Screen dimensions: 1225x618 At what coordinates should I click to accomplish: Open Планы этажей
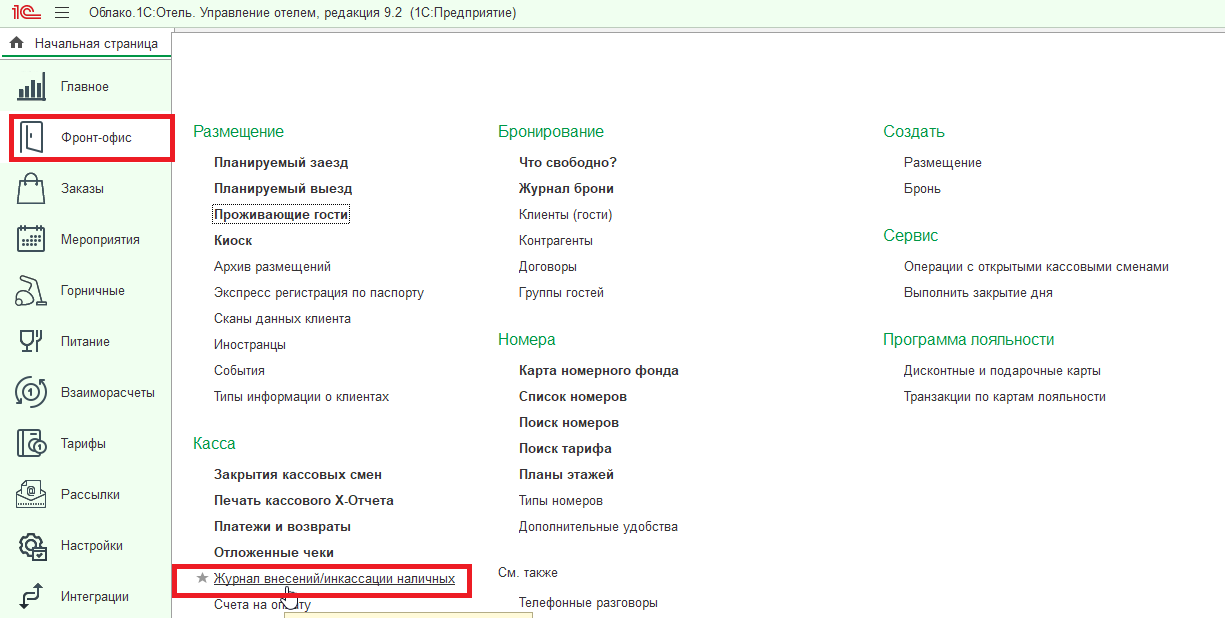click(566, 474)
